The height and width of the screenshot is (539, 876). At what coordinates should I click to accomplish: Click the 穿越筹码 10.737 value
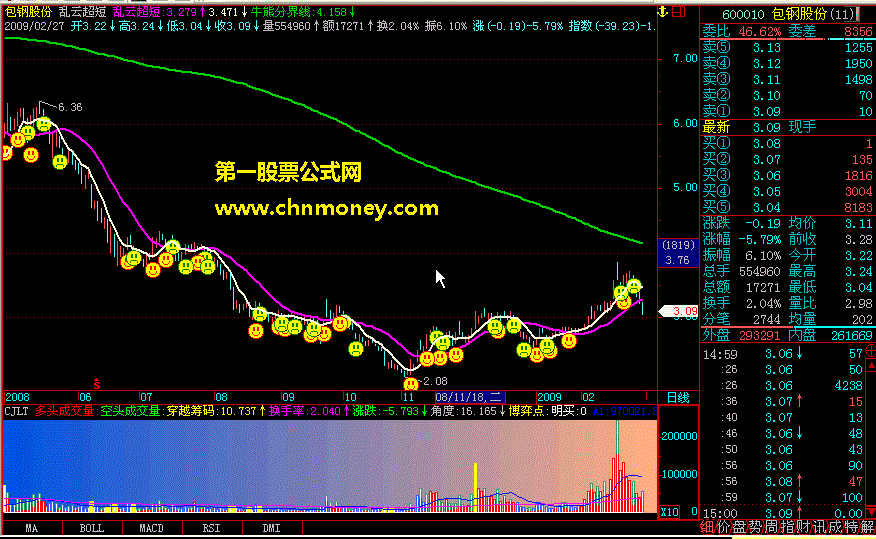tap(216, 412)
